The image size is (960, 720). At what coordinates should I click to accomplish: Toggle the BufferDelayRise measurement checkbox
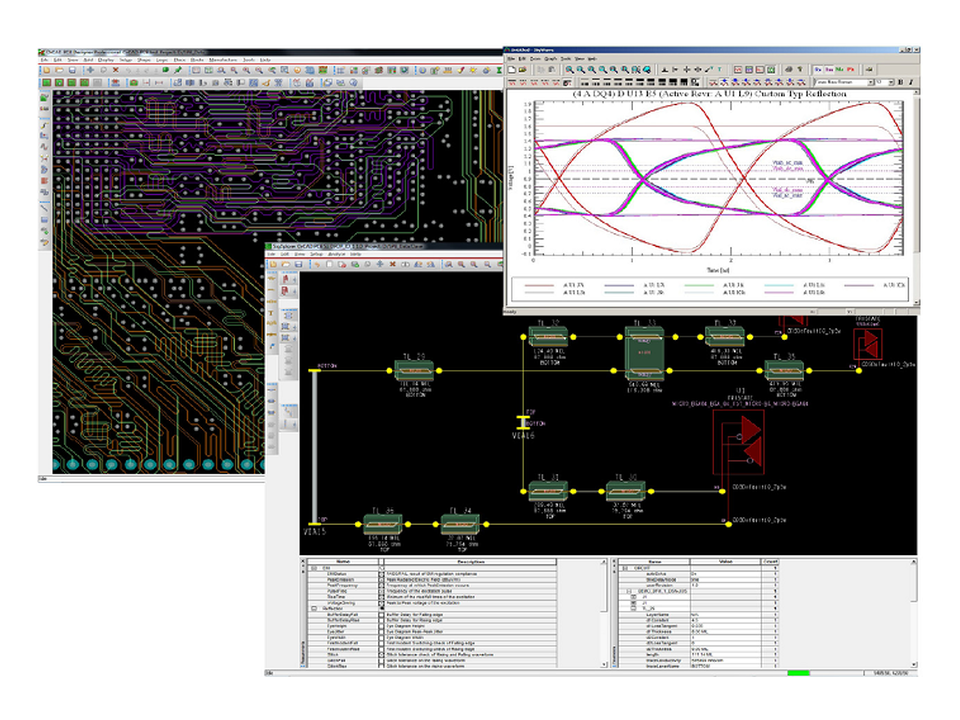(x=381, y=621)
